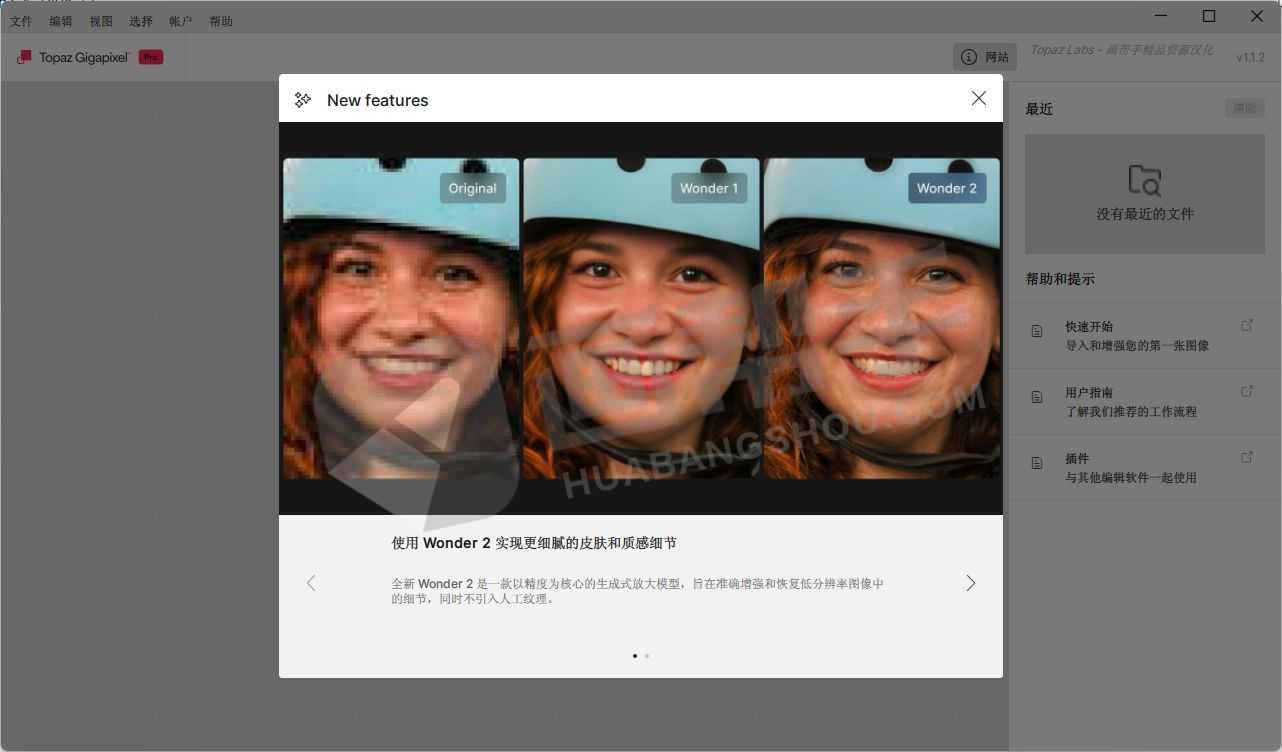The width and height of the screenshot is (1282, 752).
Task: Click the faded button beside 最近 heading
Action: (1245, 108)
